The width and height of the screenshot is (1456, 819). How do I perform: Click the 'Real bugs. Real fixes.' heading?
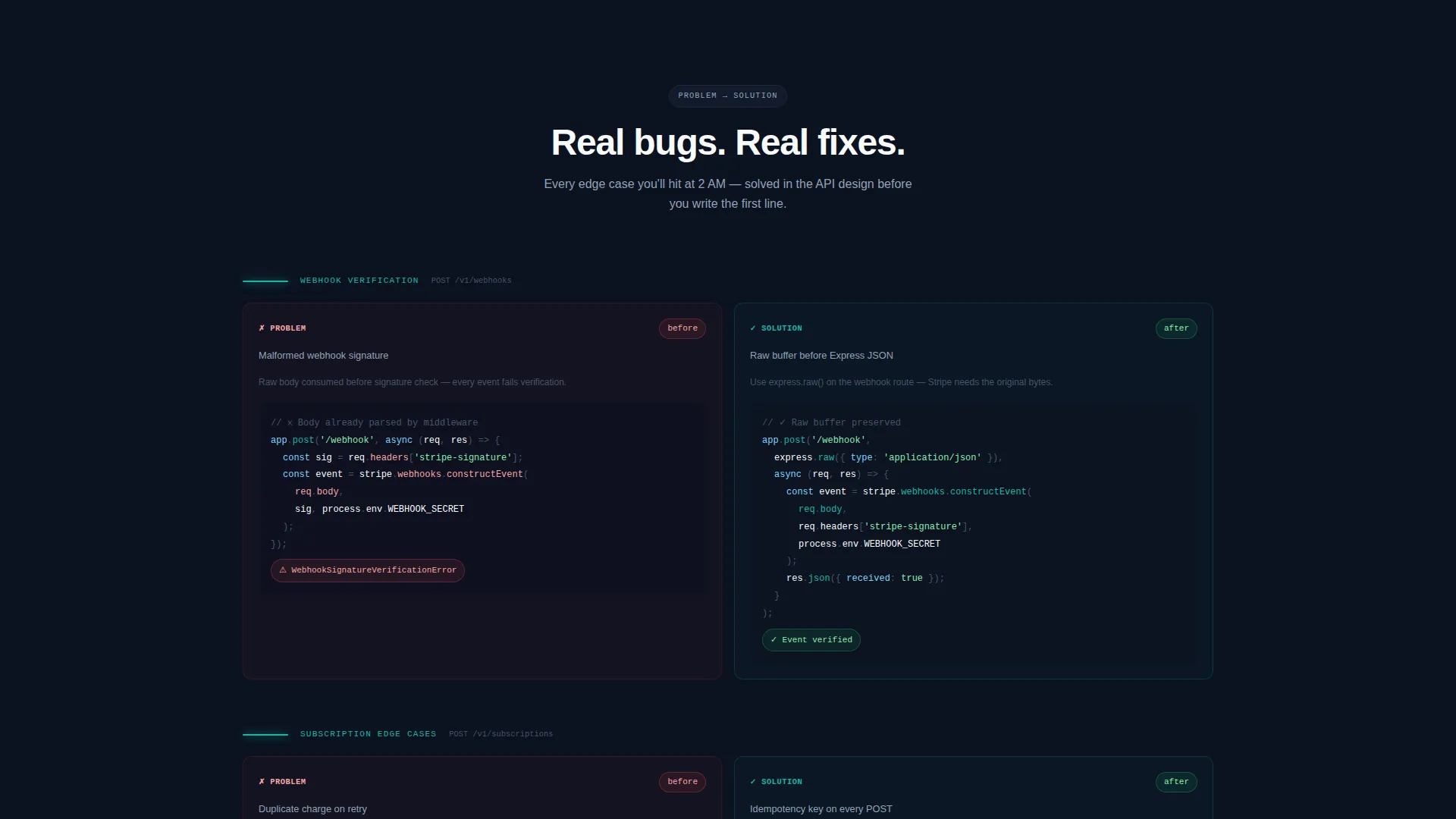[x=728, y=143]
